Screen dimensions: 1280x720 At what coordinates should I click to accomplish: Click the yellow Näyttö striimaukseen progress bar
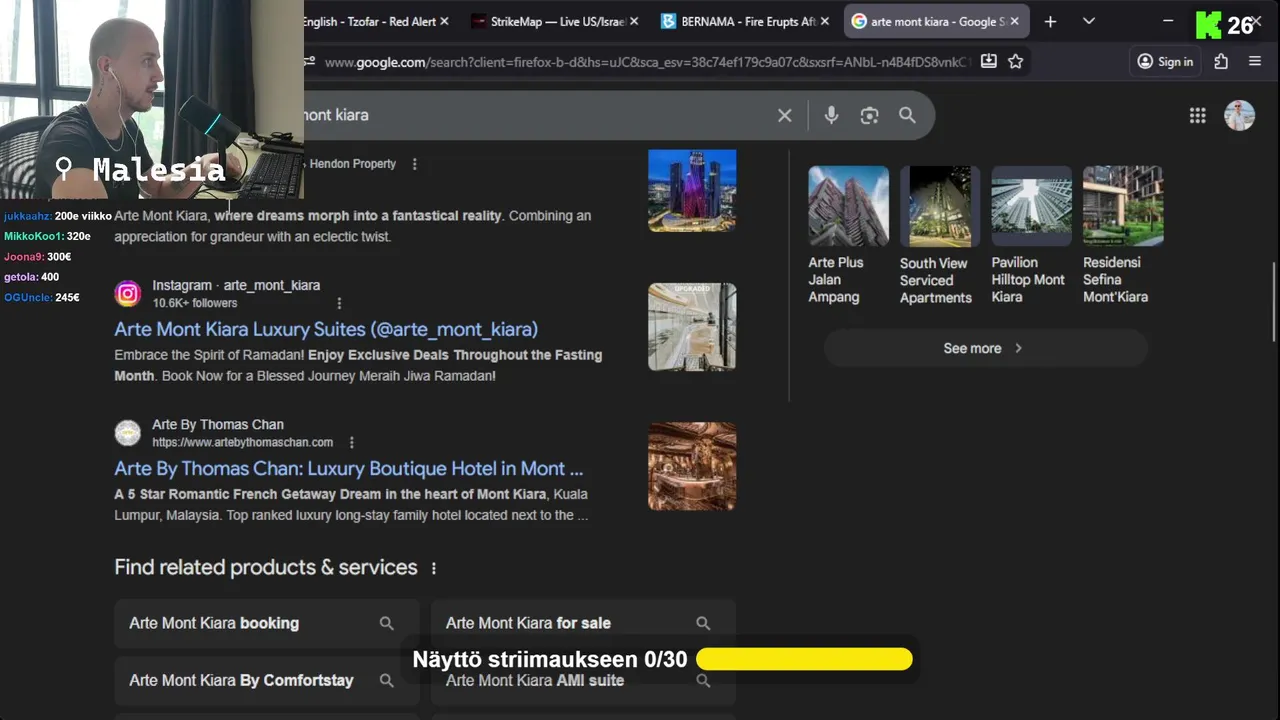click(x=804, y=659)
